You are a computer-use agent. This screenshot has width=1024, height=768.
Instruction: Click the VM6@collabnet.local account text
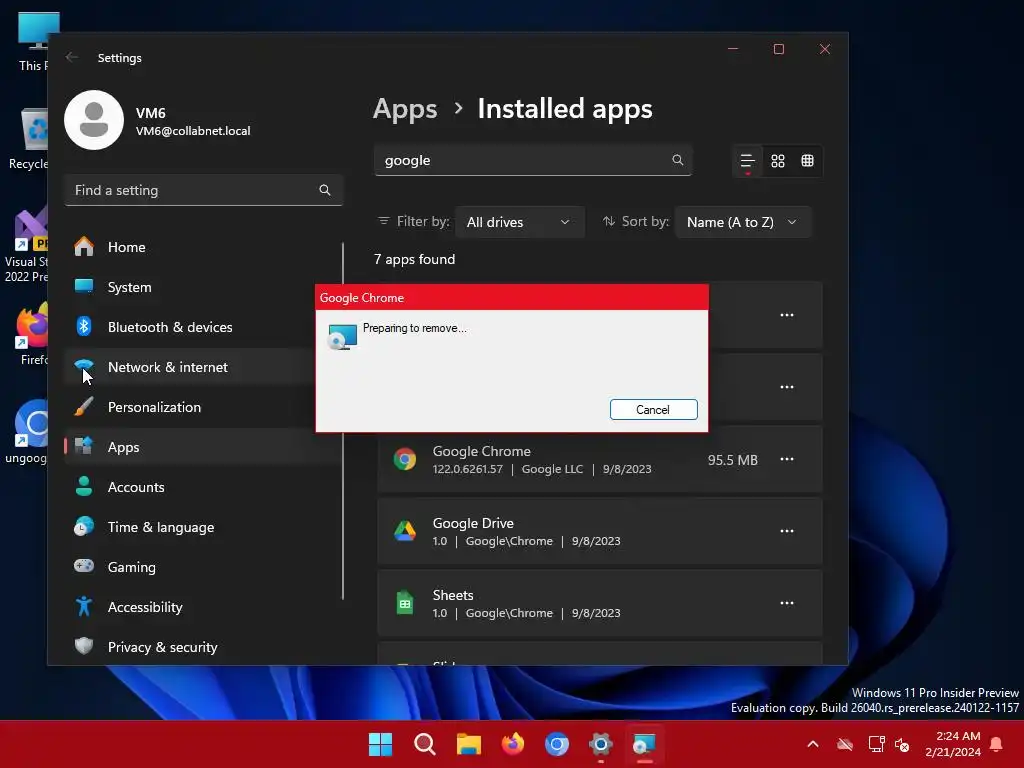[193, 131]
